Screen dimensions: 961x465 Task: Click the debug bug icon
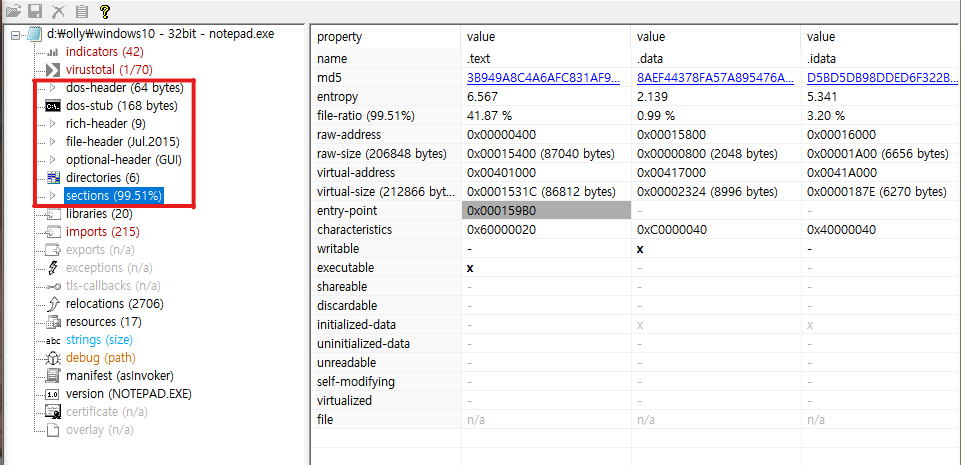click(53, 358)
